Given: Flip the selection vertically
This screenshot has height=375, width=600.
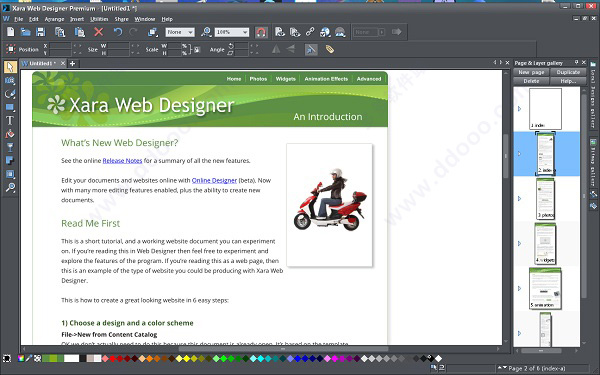Looking at the screenshot, I should click(x=291, y=49).
